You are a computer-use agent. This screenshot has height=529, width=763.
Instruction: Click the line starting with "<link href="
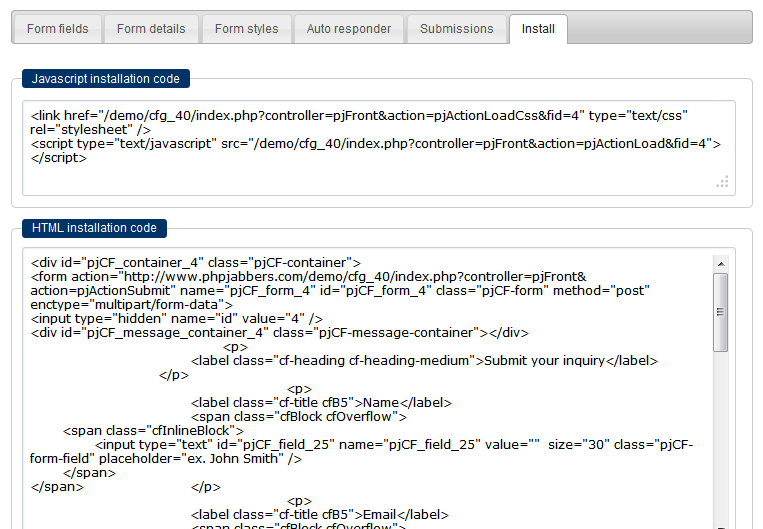point(359,116)
